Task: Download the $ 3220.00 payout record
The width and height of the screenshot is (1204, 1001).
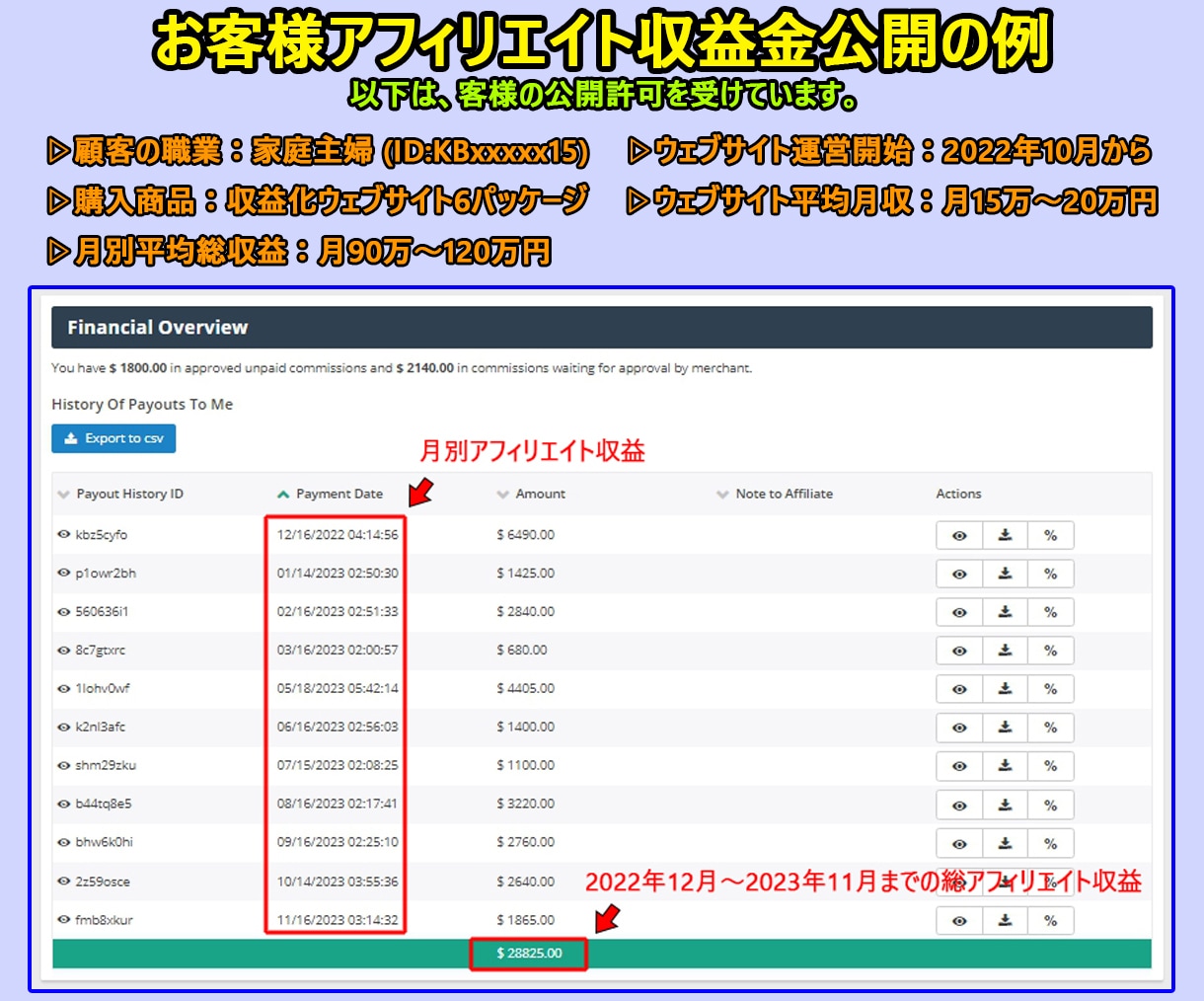Action: (x=1005, y=805)
